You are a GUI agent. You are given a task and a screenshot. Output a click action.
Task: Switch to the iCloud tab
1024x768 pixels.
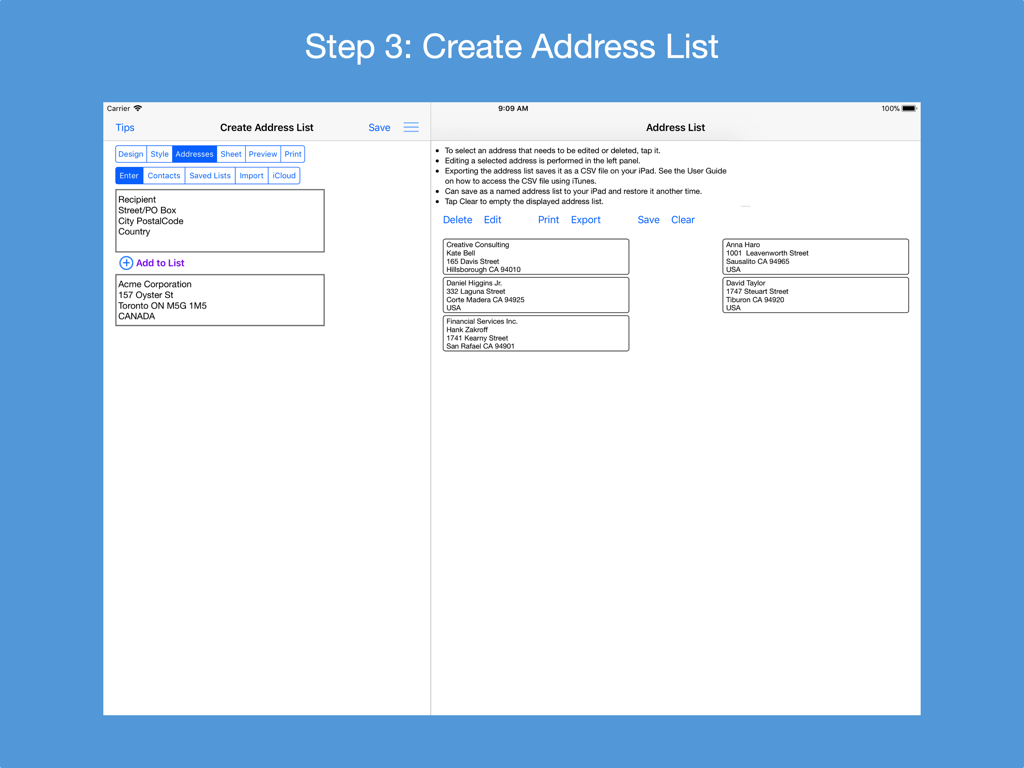pyautogui.click(x=284, y=175)
